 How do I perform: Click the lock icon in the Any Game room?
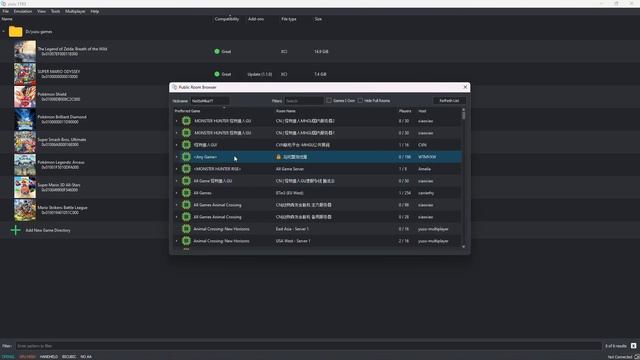click(x=278, y=157)
